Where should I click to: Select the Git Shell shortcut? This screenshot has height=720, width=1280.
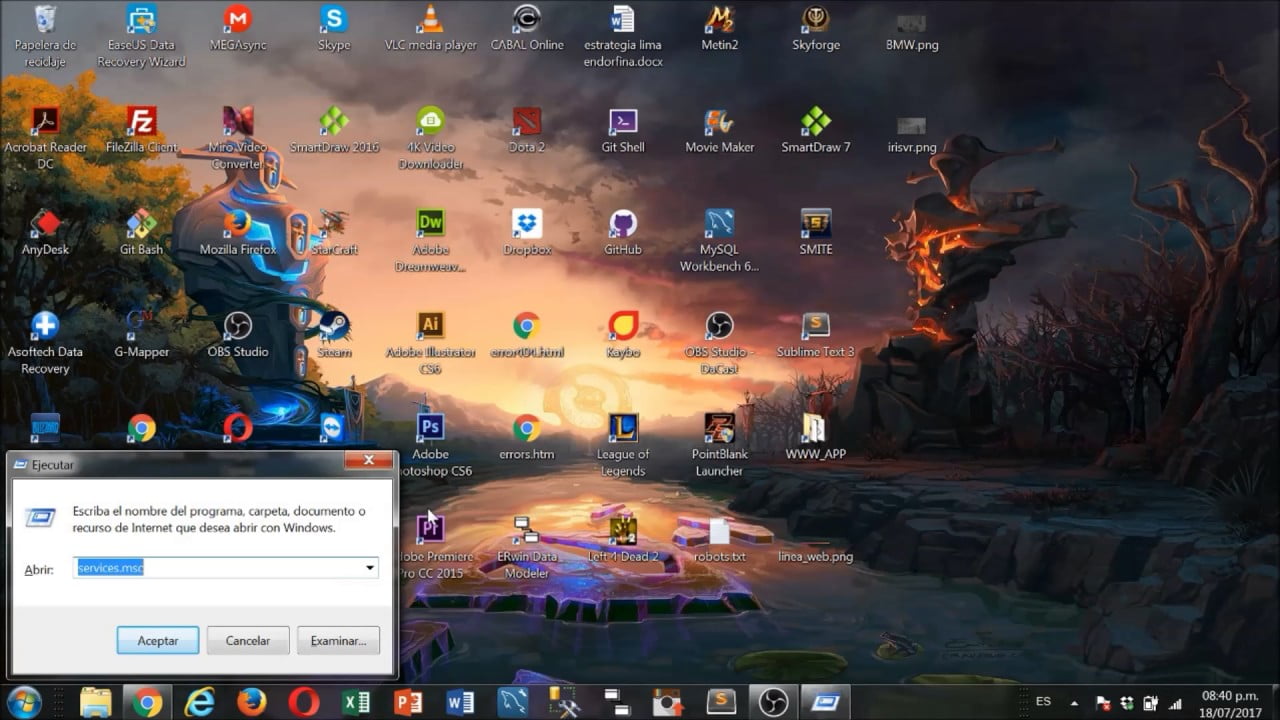pyautogui.click(x=623, y=130)
